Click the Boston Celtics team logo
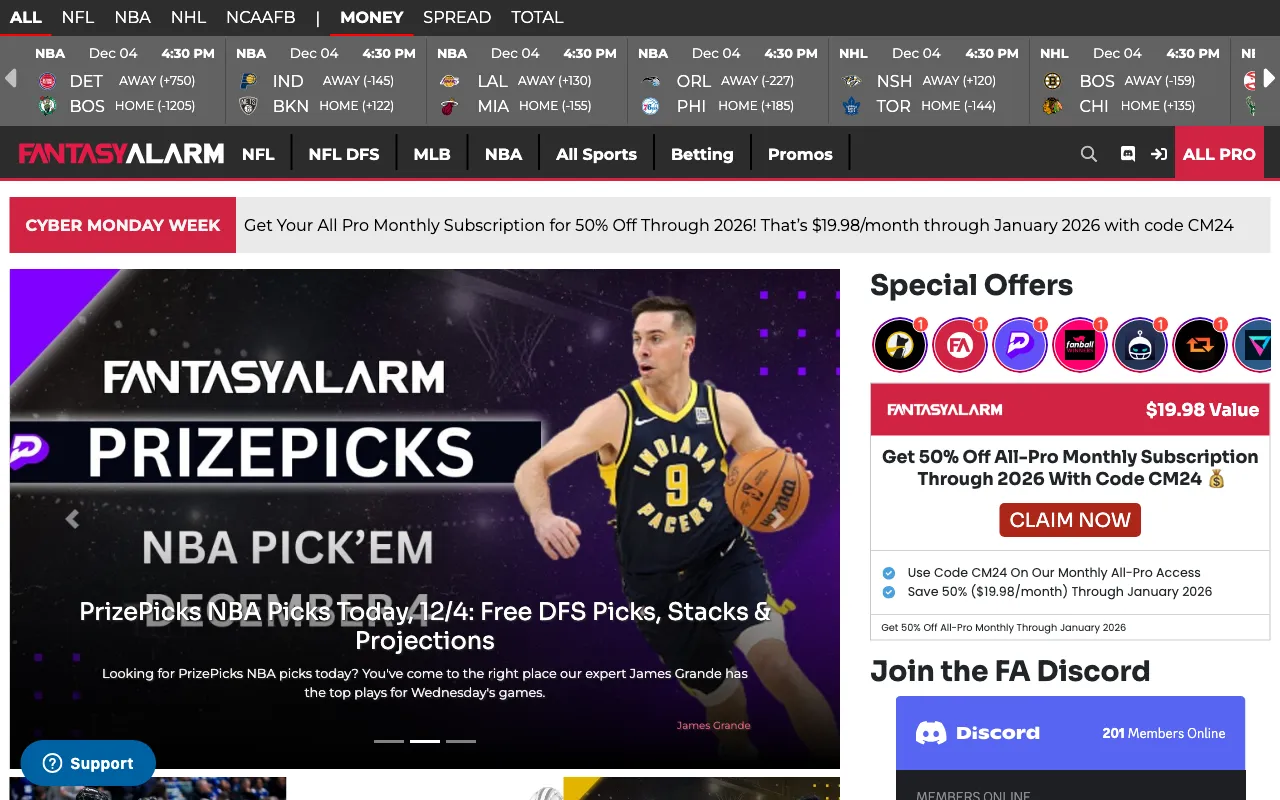The image size is (1280, 800). coord(47,106)
